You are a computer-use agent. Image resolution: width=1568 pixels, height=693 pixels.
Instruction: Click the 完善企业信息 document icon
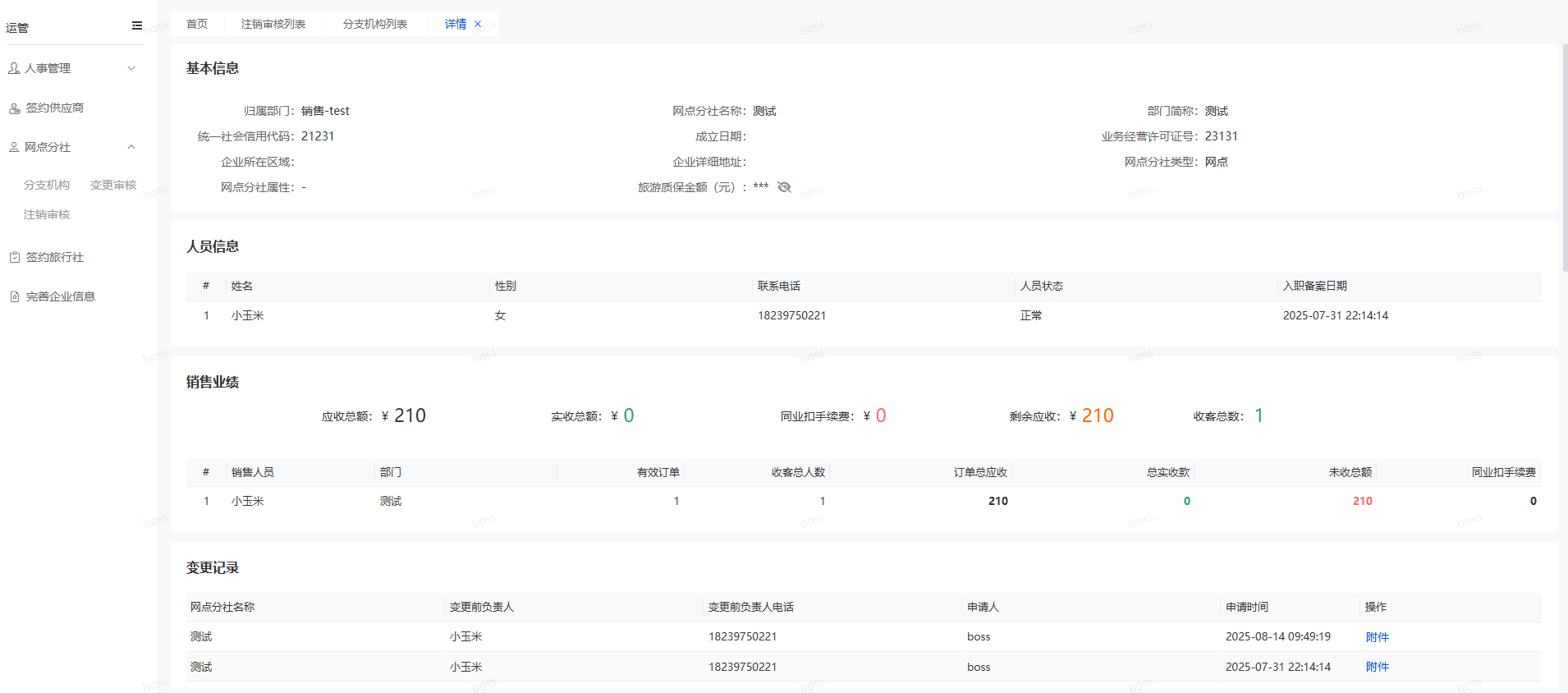[14, 296]
